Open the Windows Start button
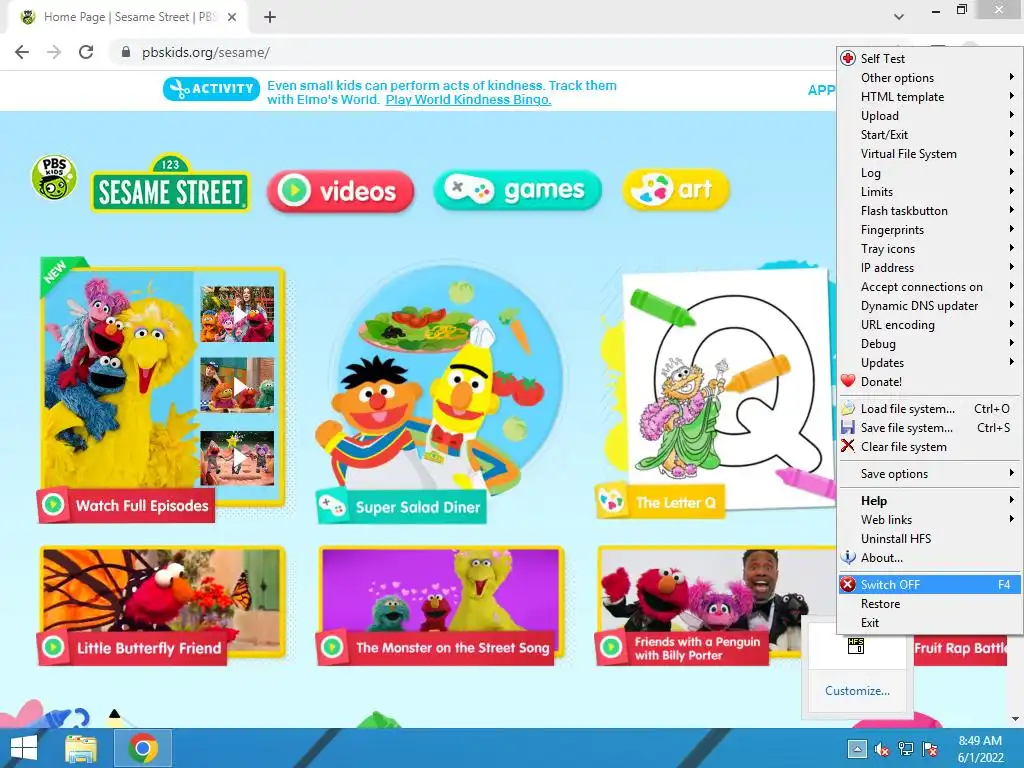The width and height of the screenshot is (1024, 768). (24, 748)
